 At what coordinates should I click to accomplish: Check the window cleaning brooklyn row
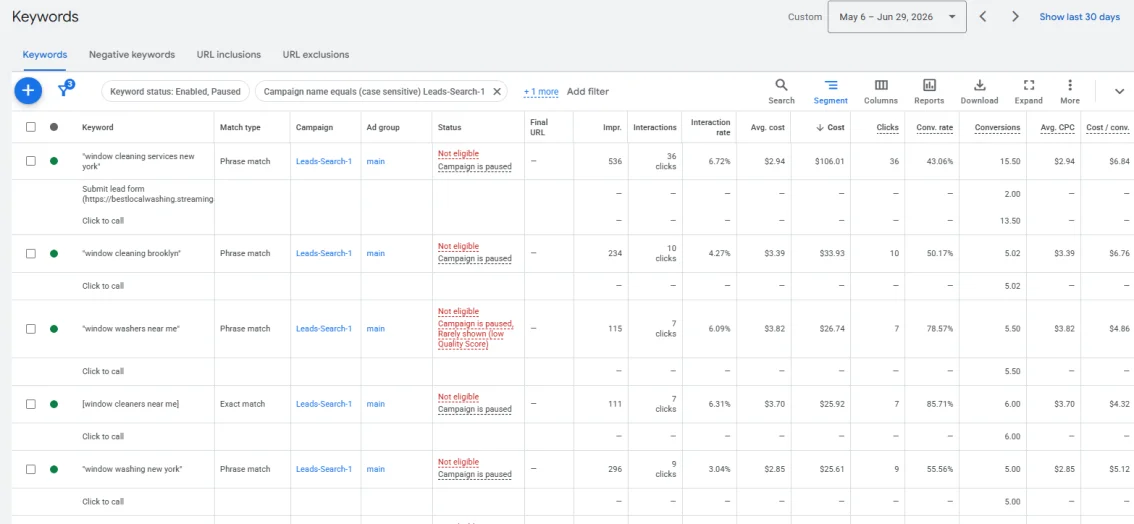(x=30, y=254)
